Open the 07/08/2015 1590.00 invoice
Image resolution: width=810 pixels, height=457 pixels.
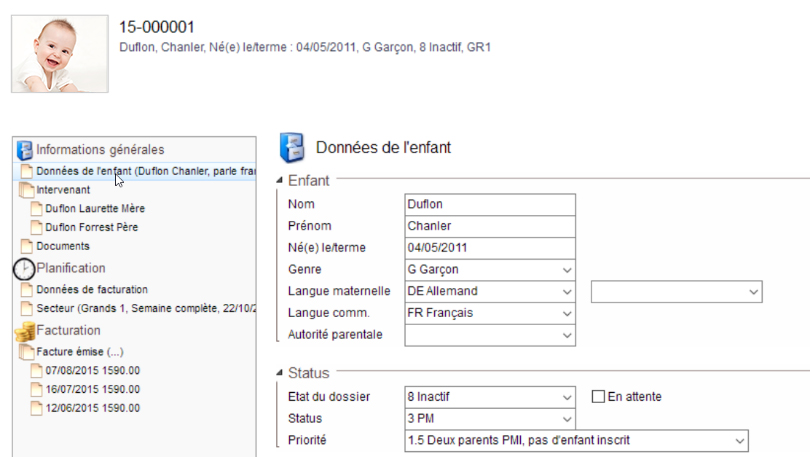92,370
